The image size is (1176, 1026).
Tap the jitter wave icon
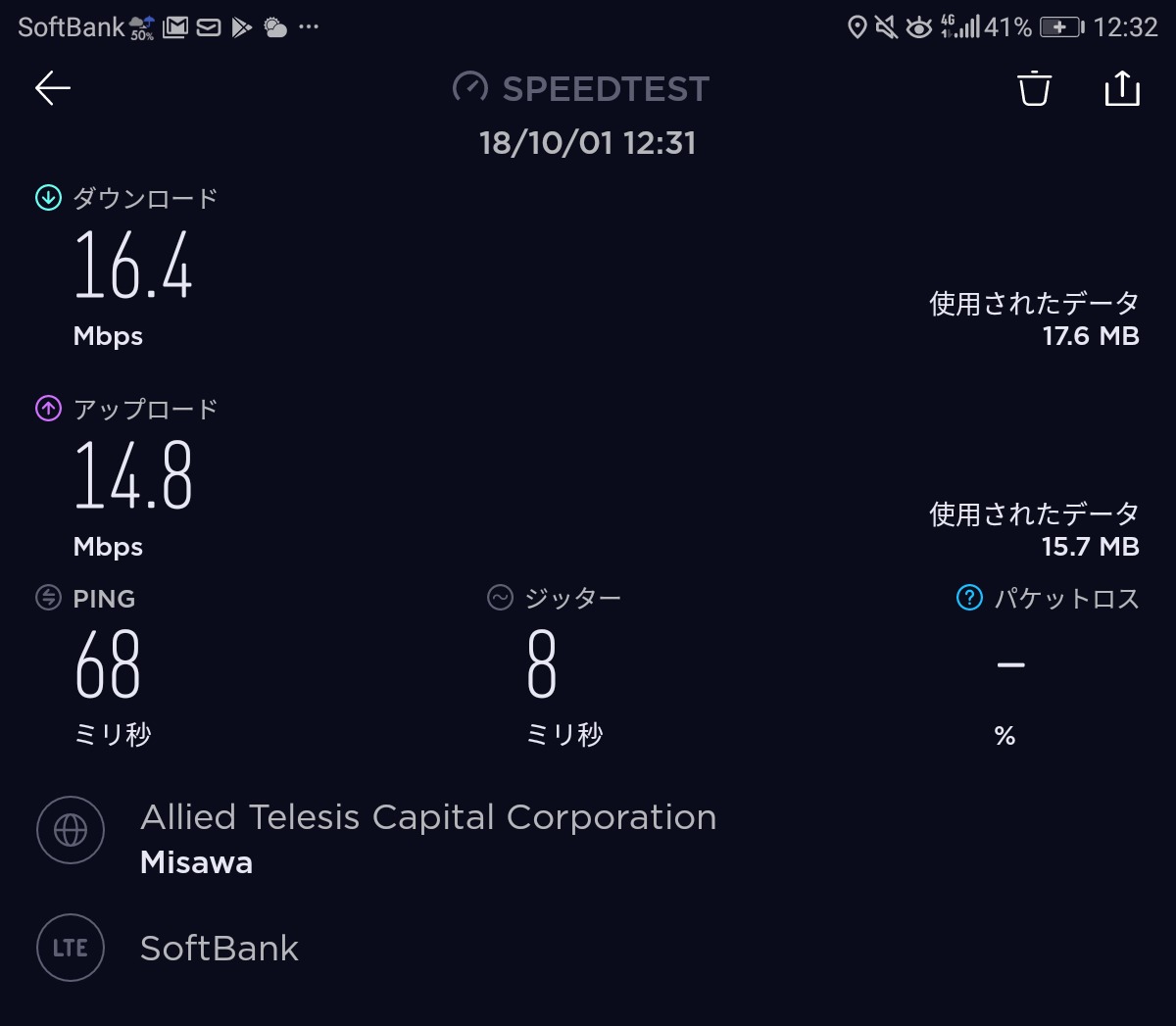point(500,598)
